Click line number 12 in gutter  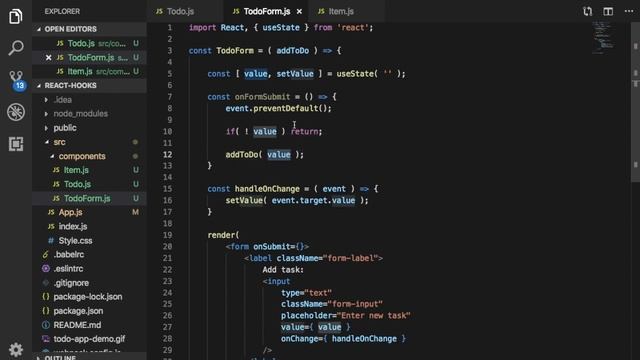167,154
